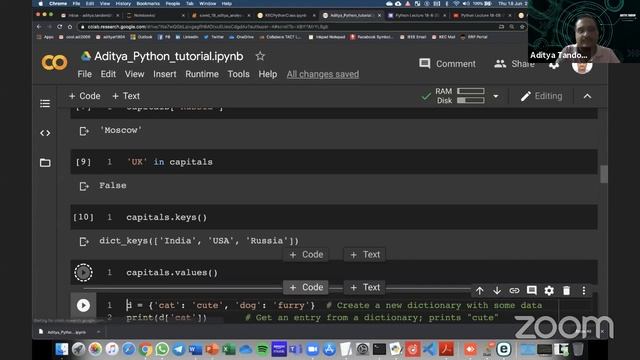
Task: Click the top toolbar + Text button
Action: click(x=126, y=96)
